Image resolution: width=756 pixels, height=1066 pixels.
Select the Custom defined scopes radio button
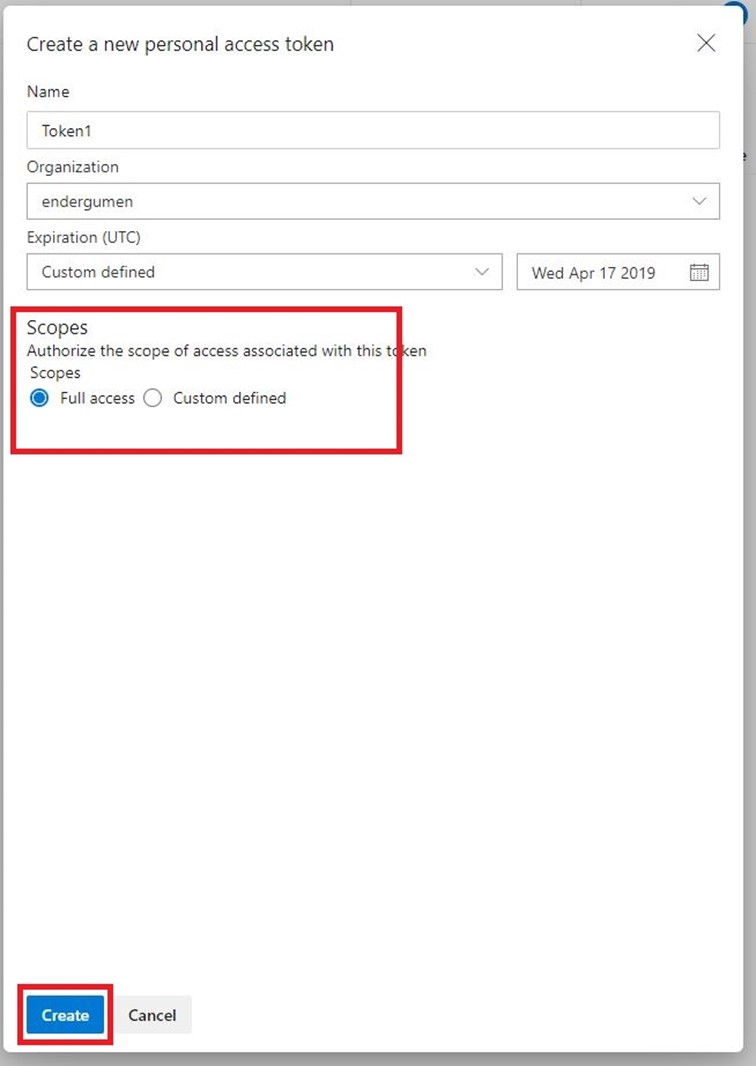[153, 398]
